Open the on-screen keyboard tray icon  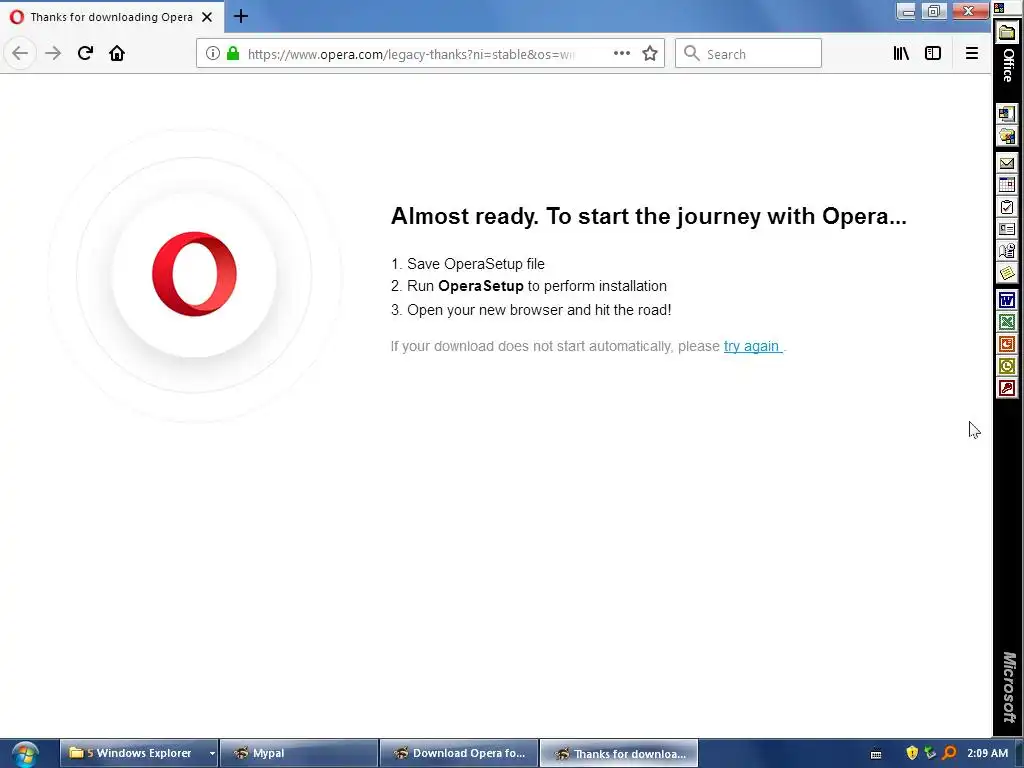point(876,754)
